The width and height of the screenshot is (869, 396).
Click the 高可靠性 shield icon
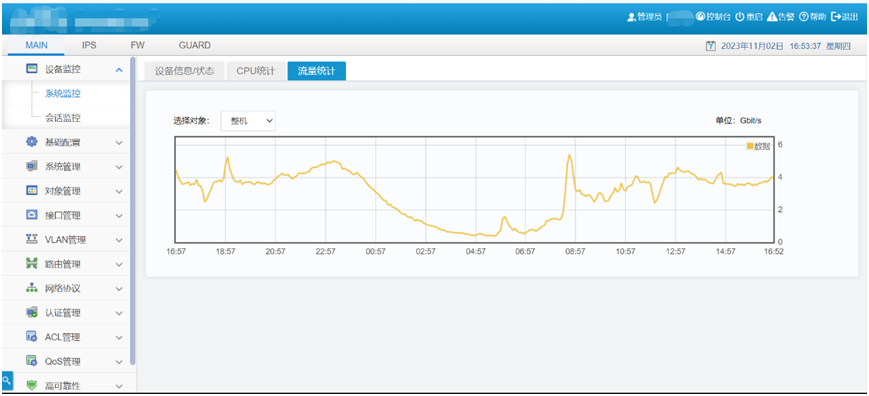click(32, 385)
